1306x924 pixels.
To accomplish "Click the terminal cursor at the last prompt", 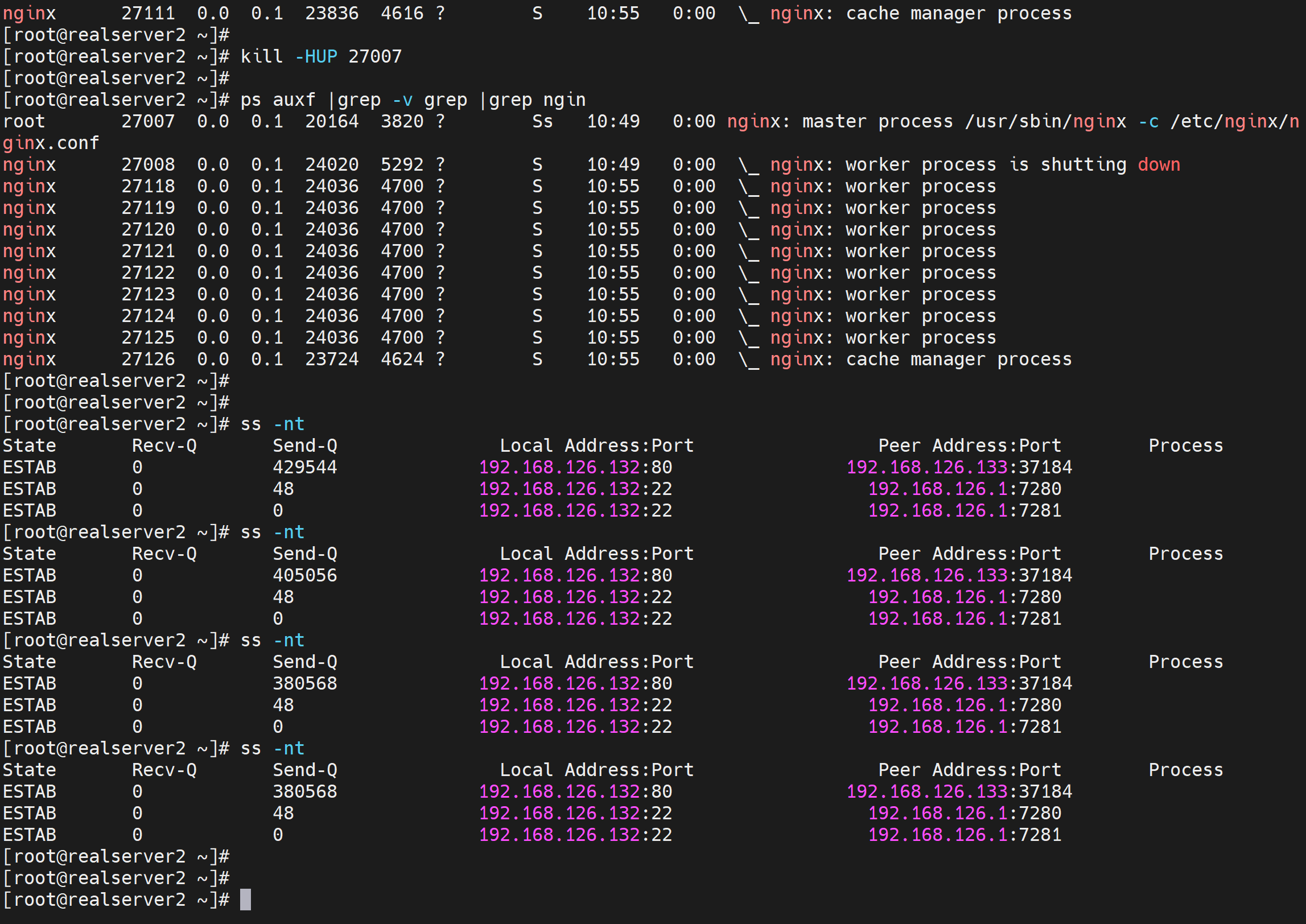I will click(245, 900).
